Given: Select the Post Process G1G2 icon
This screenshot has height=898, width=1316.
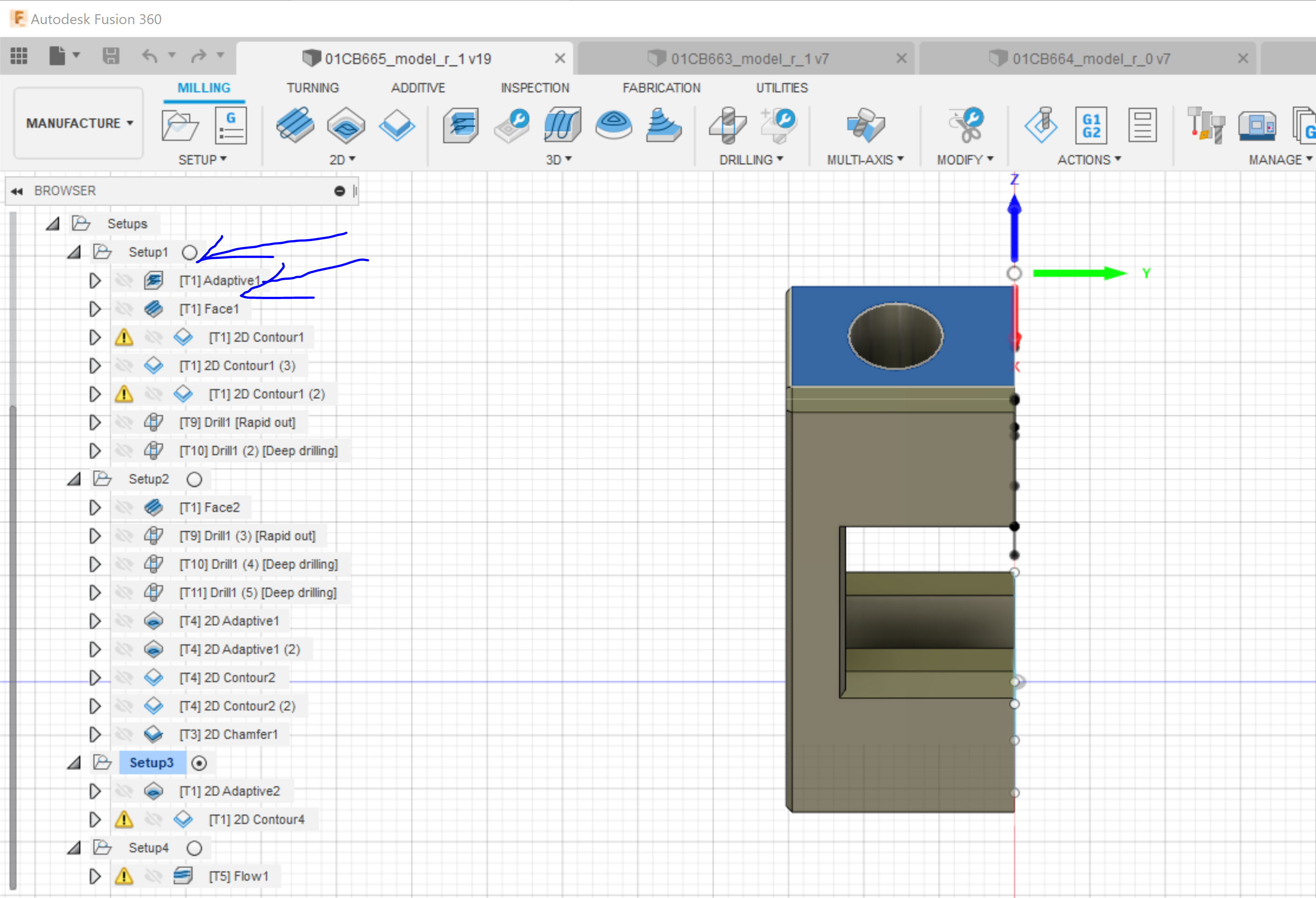Looking at the screenshot, I should click(x=1090, y=125).
